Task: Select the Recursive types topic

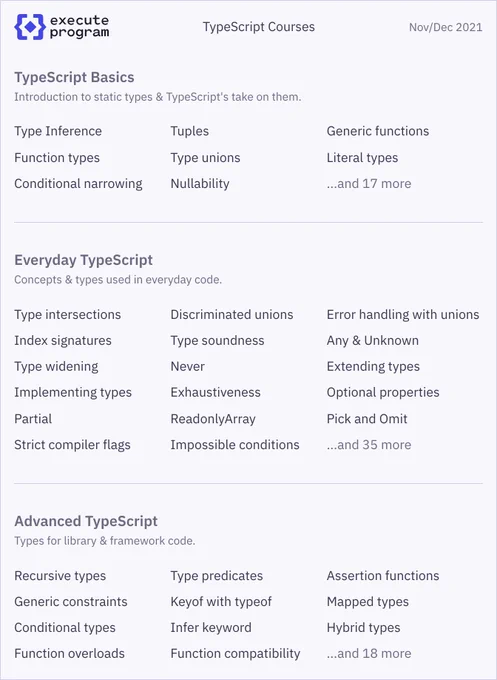Action: [x=60, y=576]
